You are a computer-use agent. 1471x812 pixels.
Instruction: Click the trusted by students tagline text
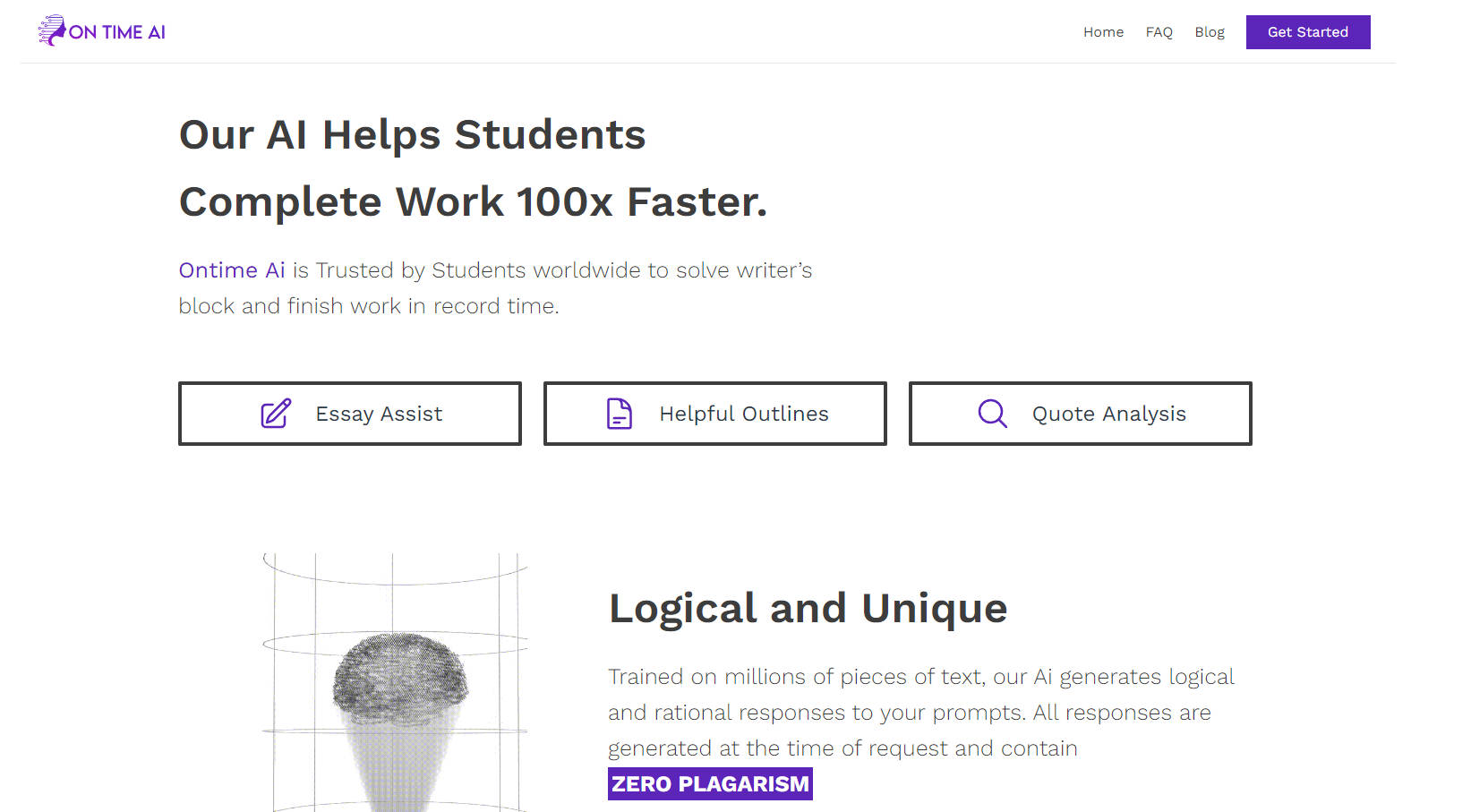click(x=495, y=286)
